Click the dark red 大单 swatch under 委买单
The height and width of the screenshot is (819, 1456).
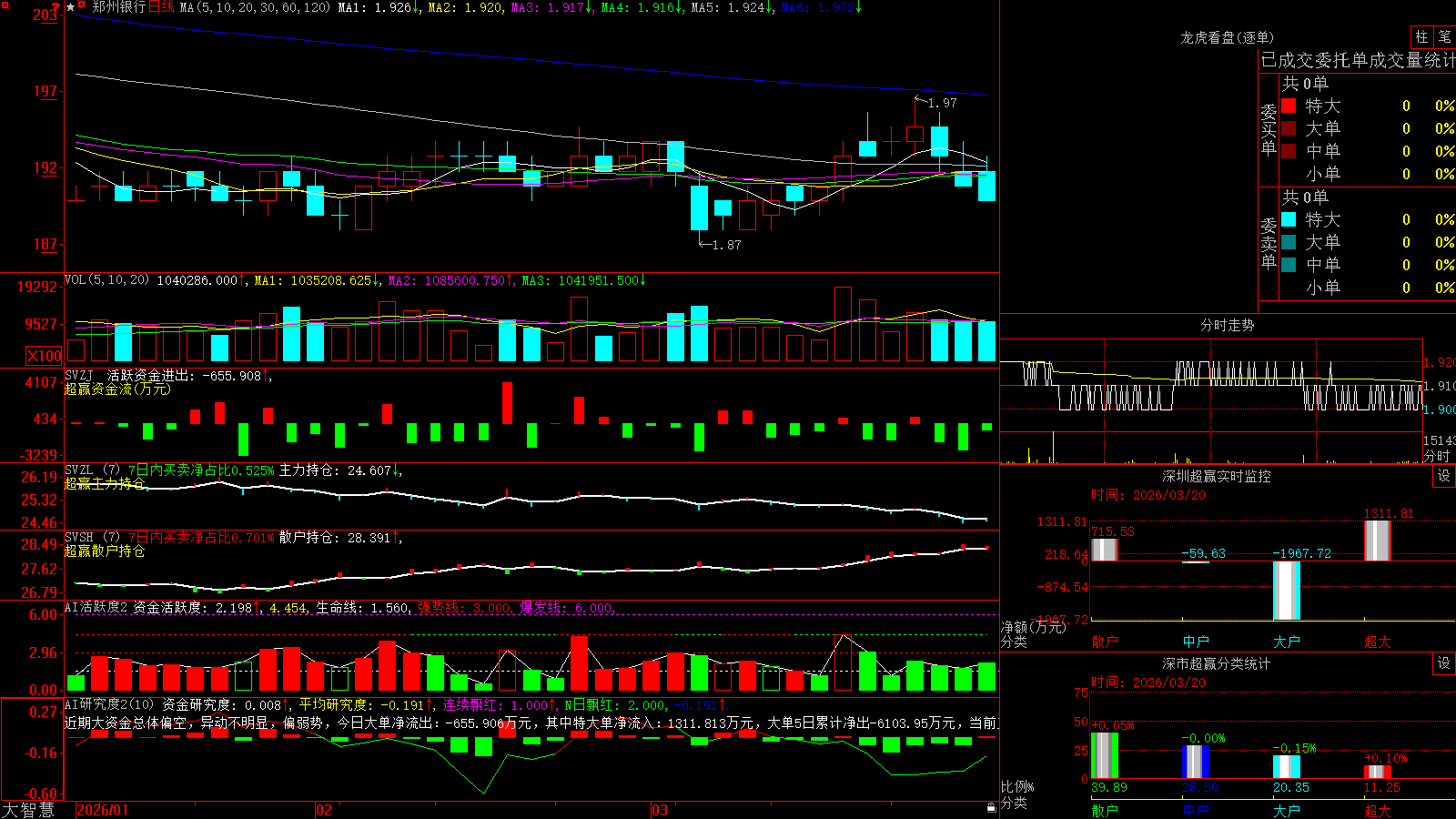(1289, 128)
